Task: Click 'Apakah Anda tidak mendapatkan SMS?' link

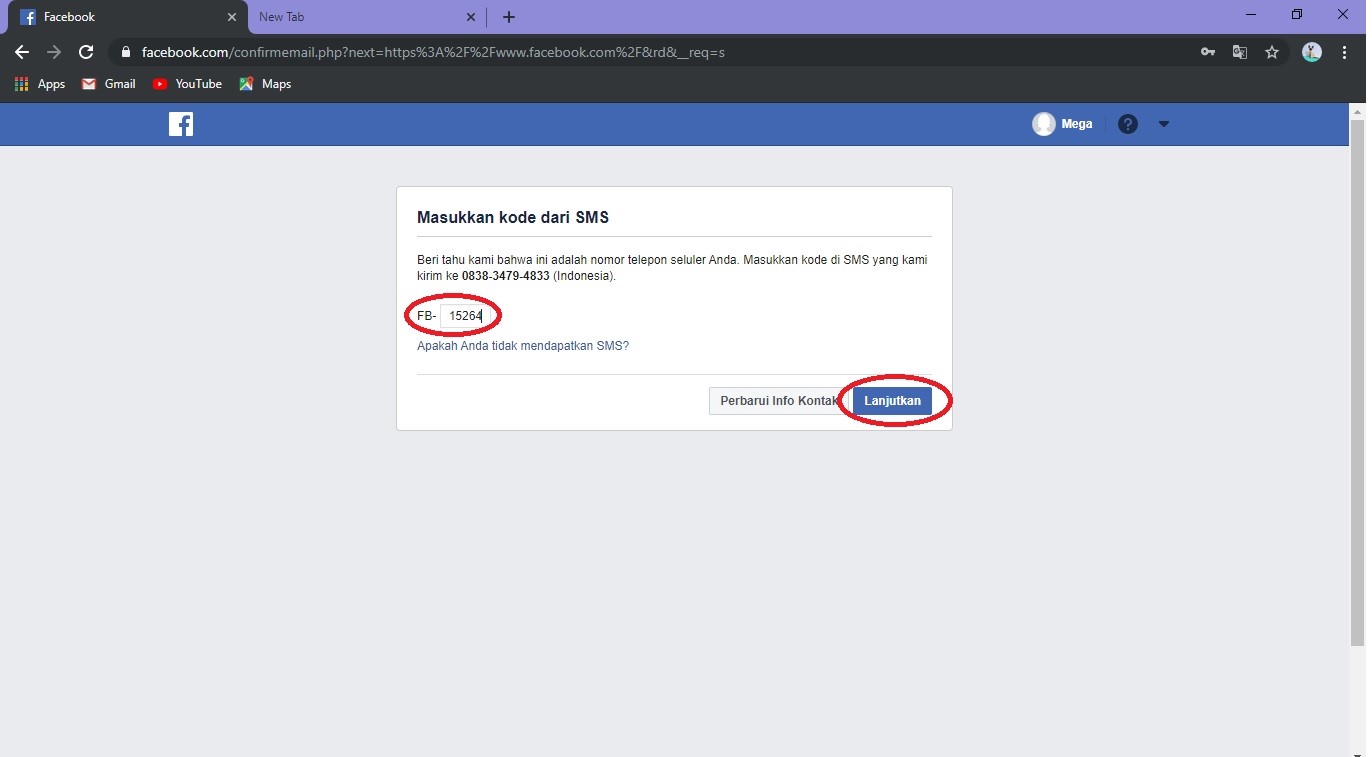Action: point(523,346)
